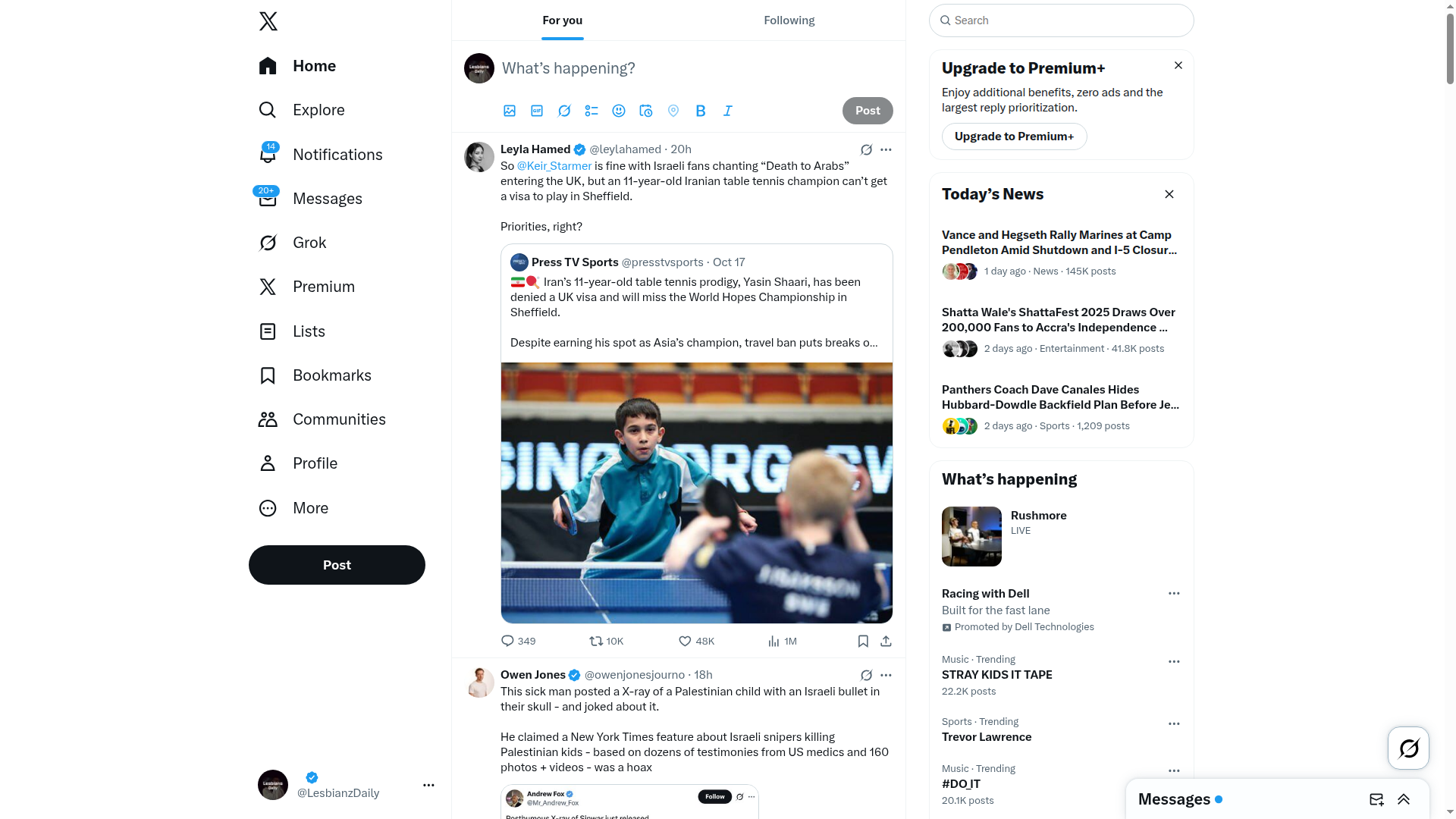Click the Search input field
Image resolution: width=1456 pixels, height=819 pixels.
pyautogui.click(x=1061, y=20)
